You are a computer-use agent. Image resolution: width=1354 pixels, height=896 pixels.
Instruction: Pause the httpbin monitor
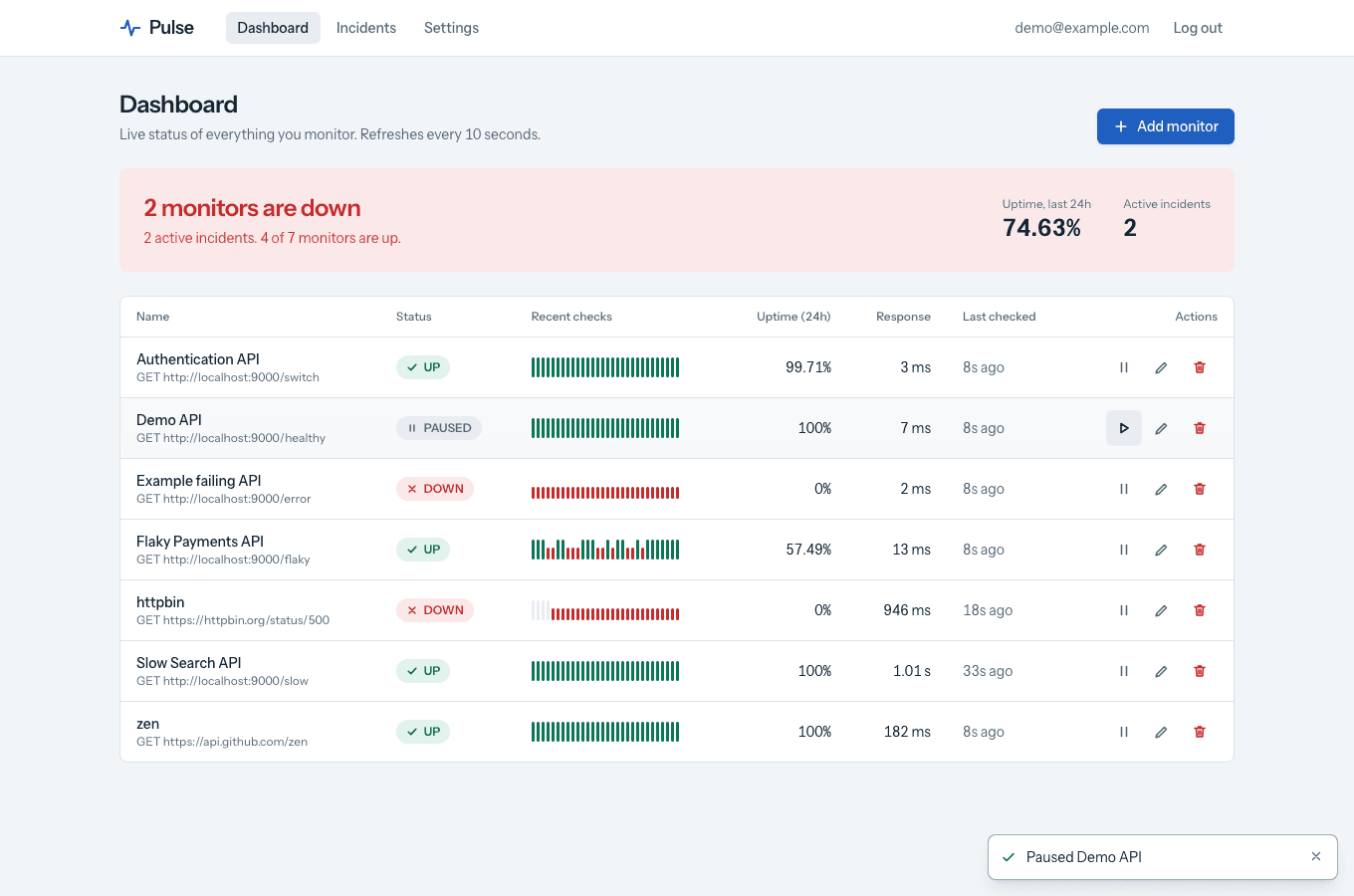click(1124, 610)
